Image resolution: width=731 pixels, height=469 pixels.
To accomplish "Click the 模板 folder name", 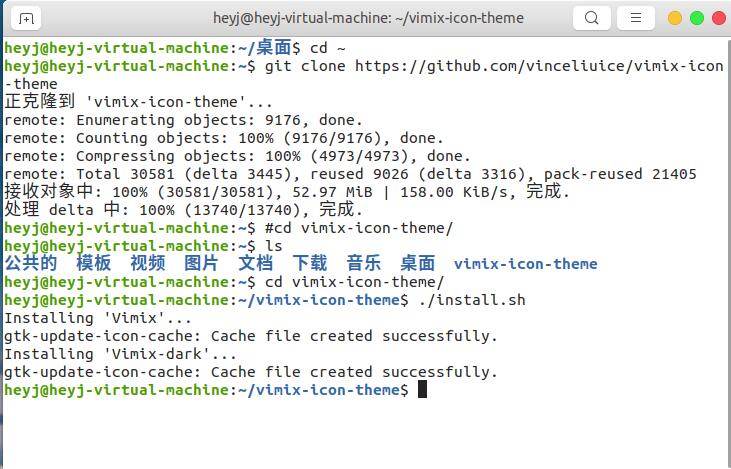I will pos(94,263).
